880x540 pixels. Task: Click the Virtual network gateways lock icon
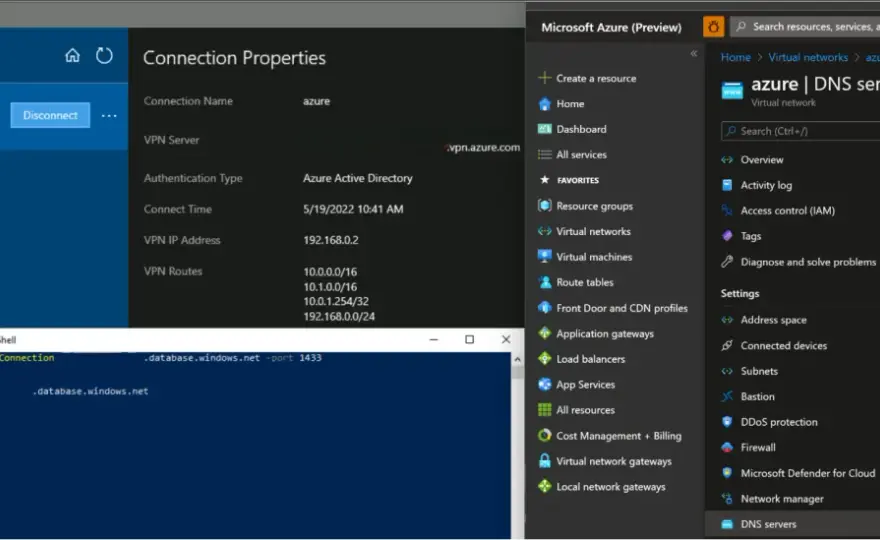[544, 461]
